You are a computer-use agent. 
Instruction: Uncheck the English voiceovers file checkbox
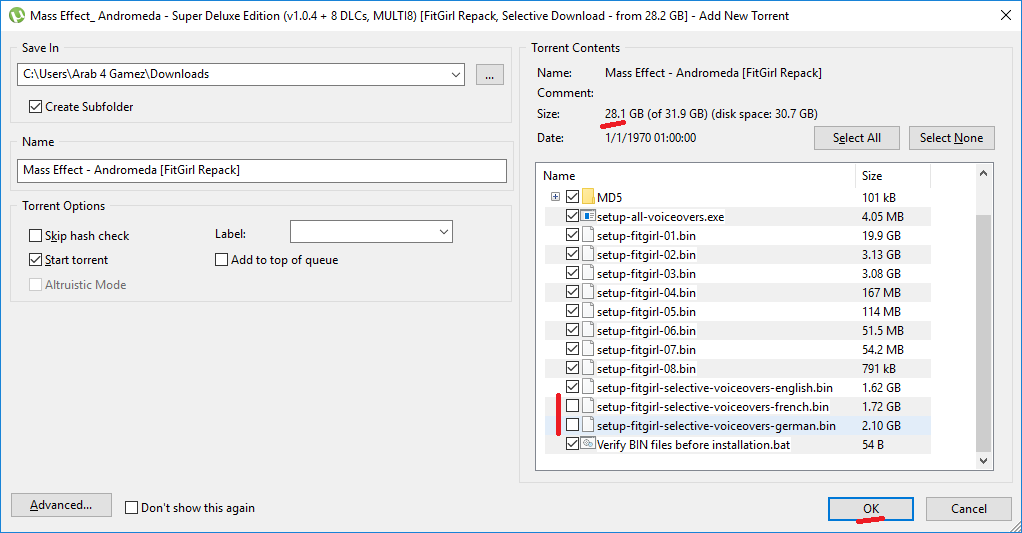click(572, 386)
